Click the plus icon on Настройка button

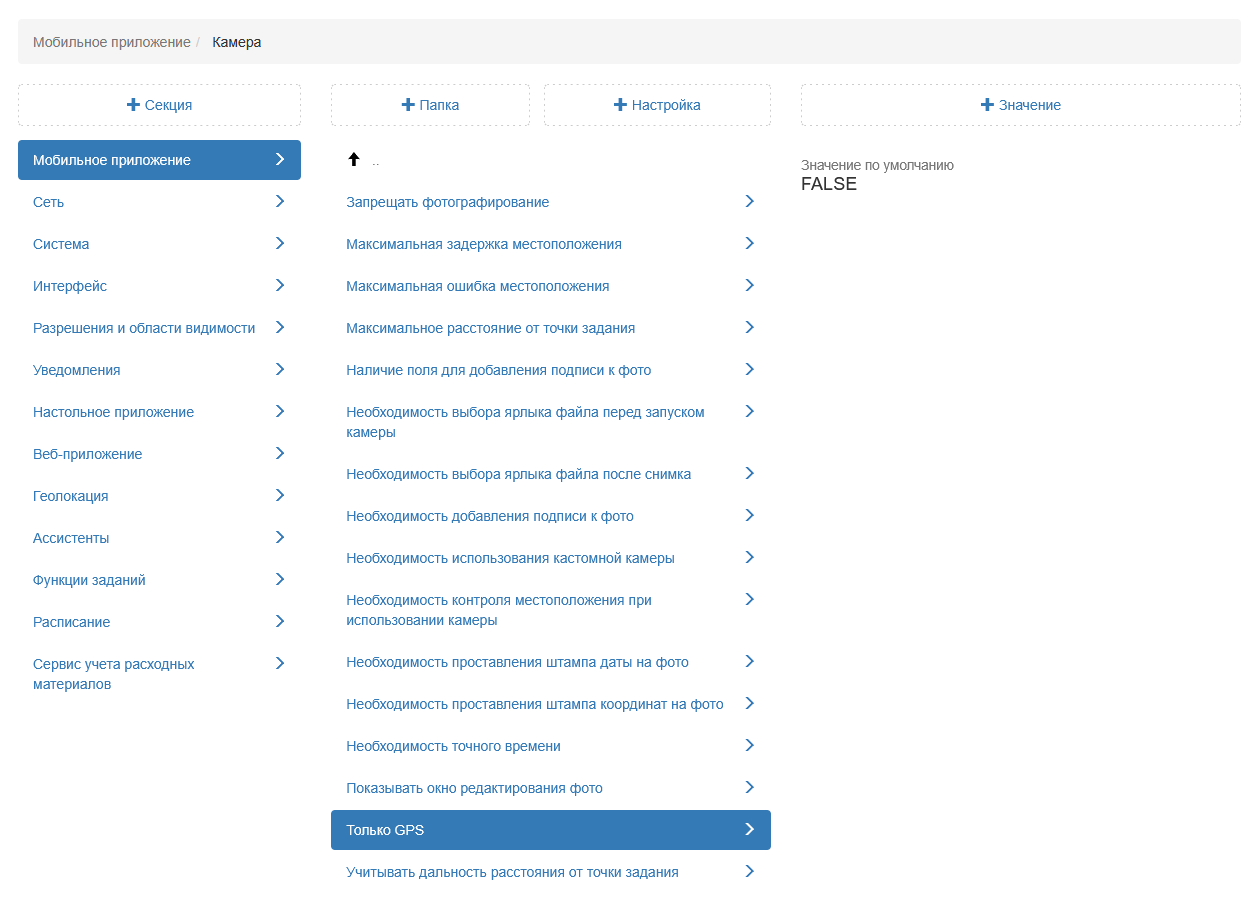620,105
